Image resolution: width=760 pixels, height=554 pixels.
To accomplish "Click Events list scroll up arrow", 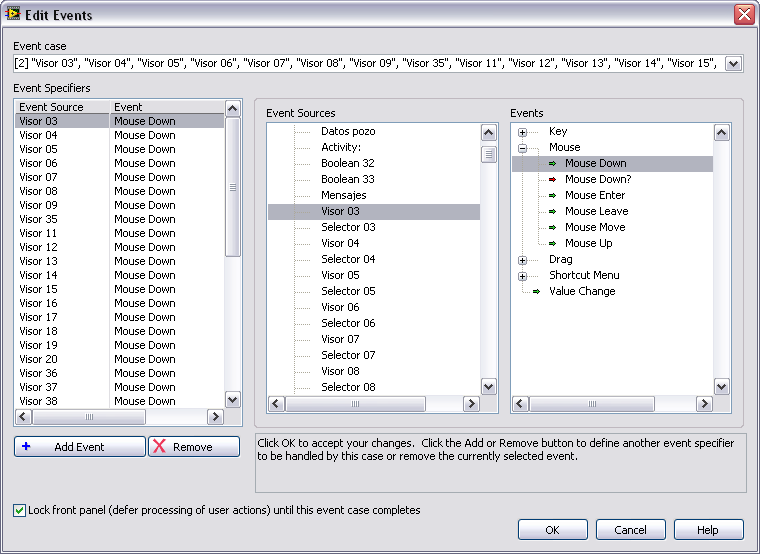I will (x=722, y=132).
